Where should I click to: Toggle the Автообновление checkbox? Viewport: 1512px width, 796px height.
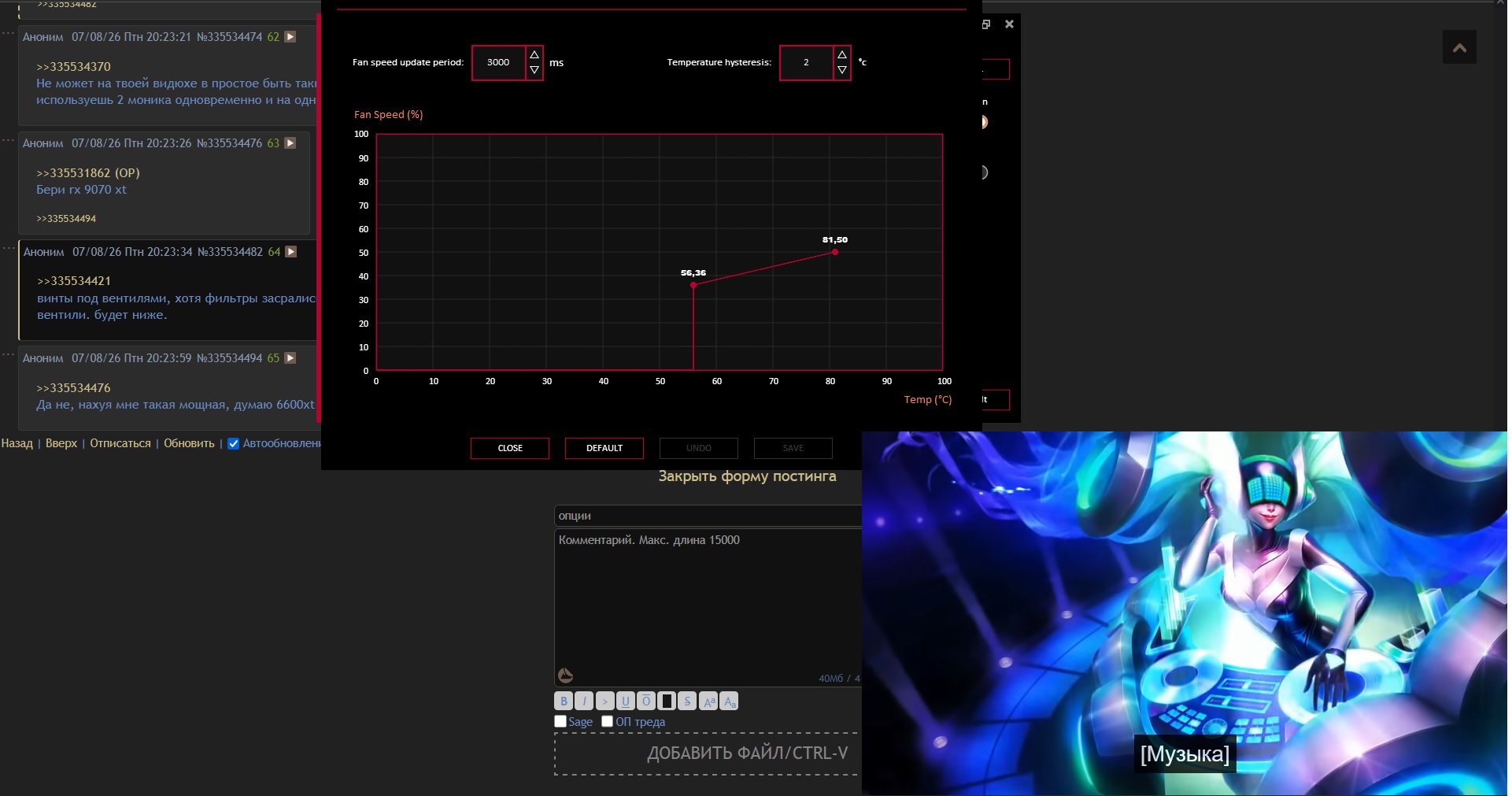click(x=233, y=443)
